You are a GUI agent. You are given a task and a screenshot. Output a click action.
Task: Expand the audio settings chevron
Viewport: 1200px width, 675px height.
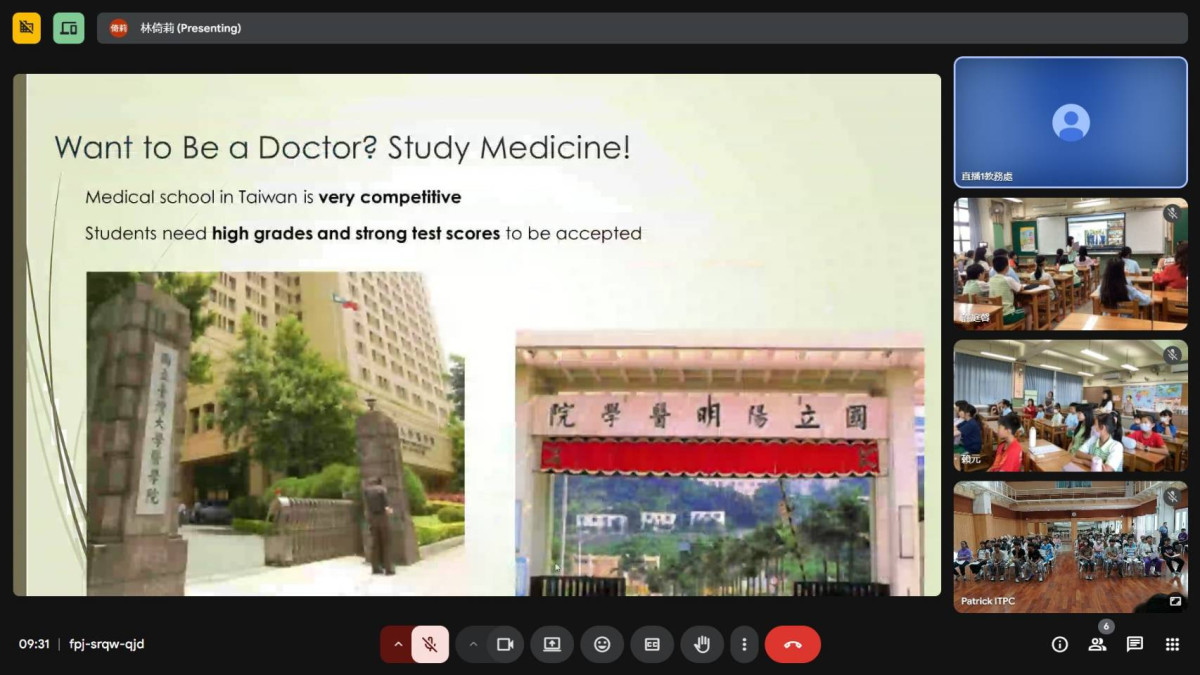pyautogui.click(x=397, y=645)
